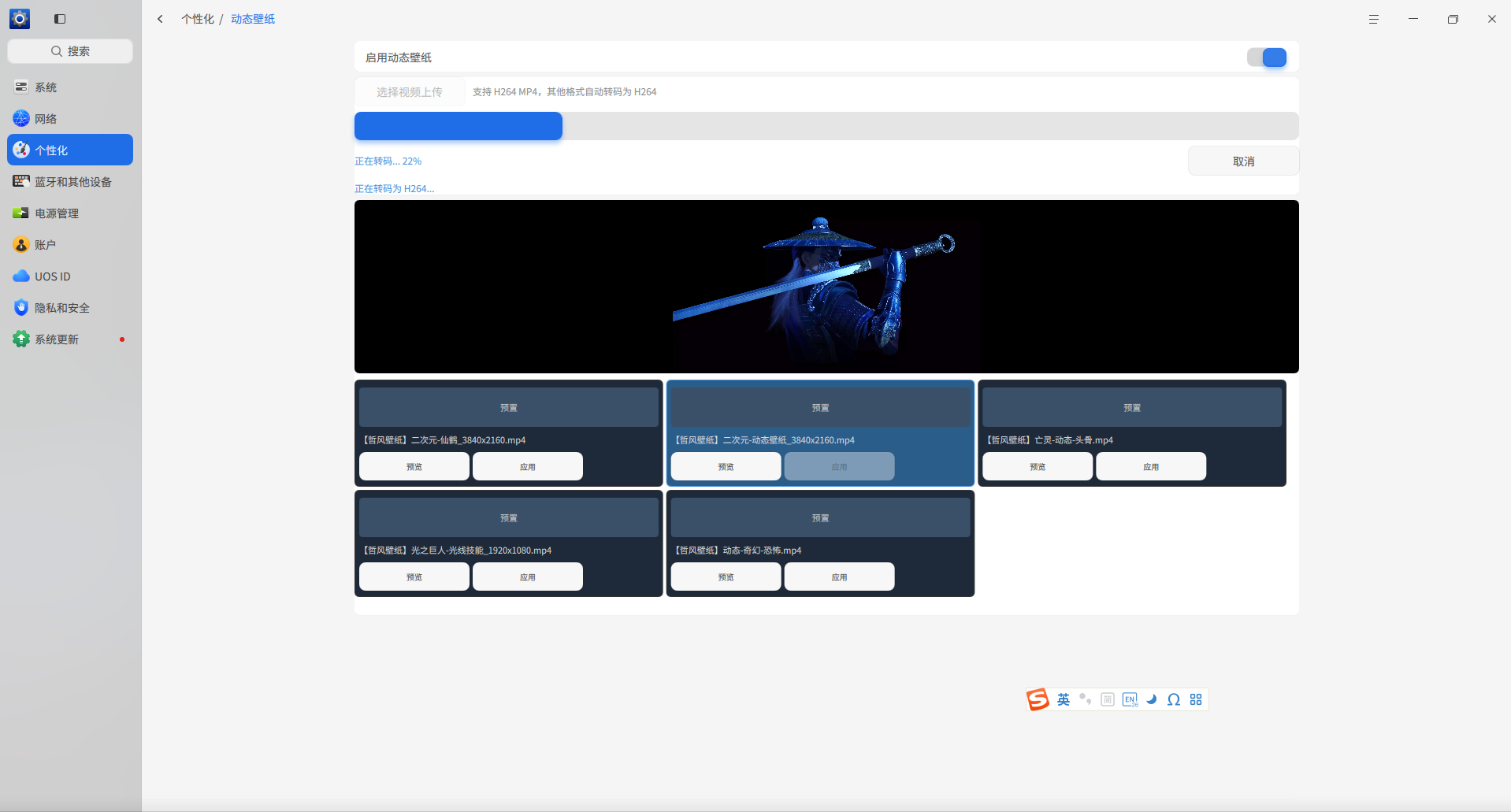
Task: Open the input method toolbox grid icon
Action: (x=1196, y=699)
